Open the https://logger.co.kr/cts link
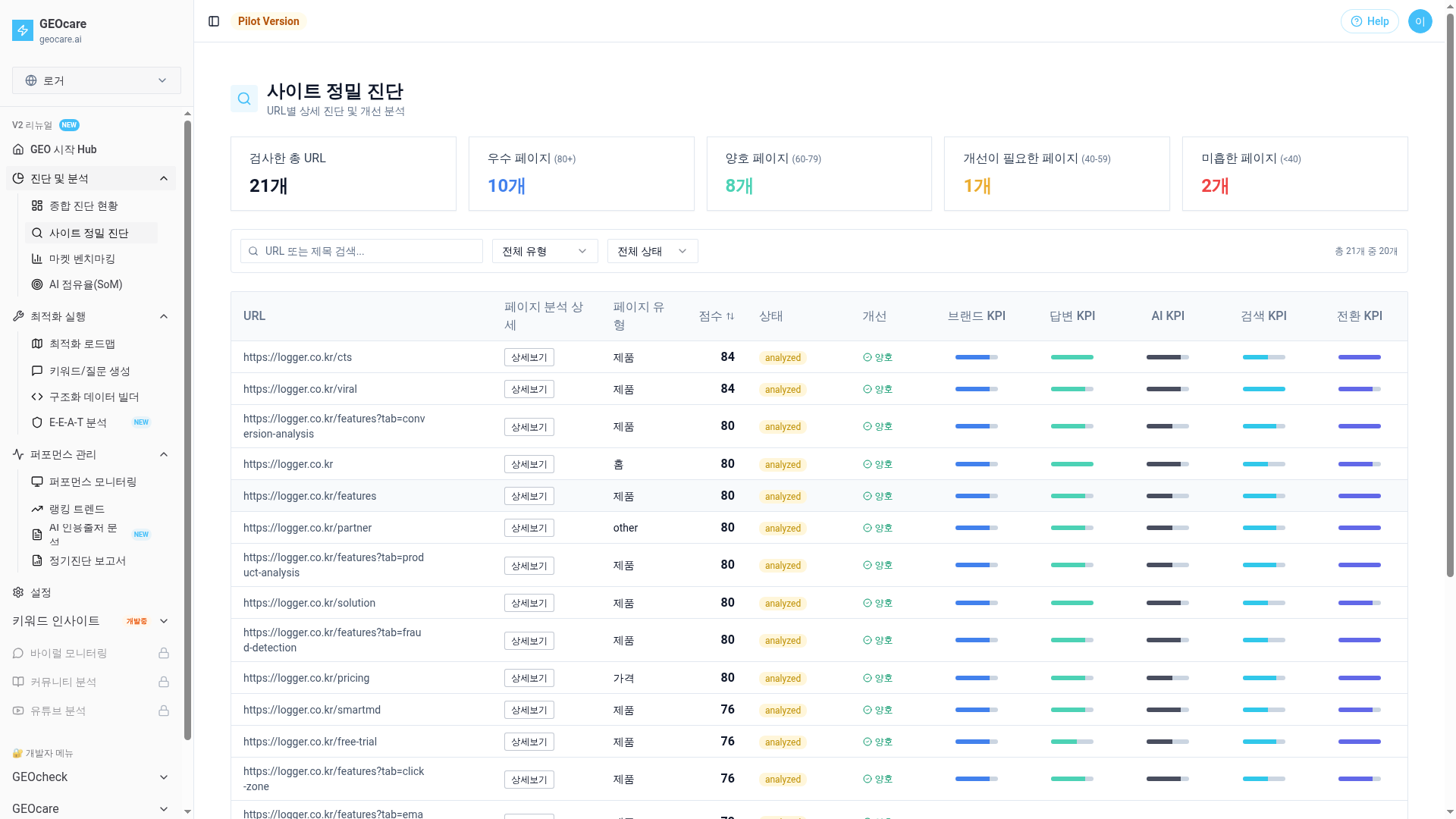The width and height of the screenshot is (1456, 819). 297,357
